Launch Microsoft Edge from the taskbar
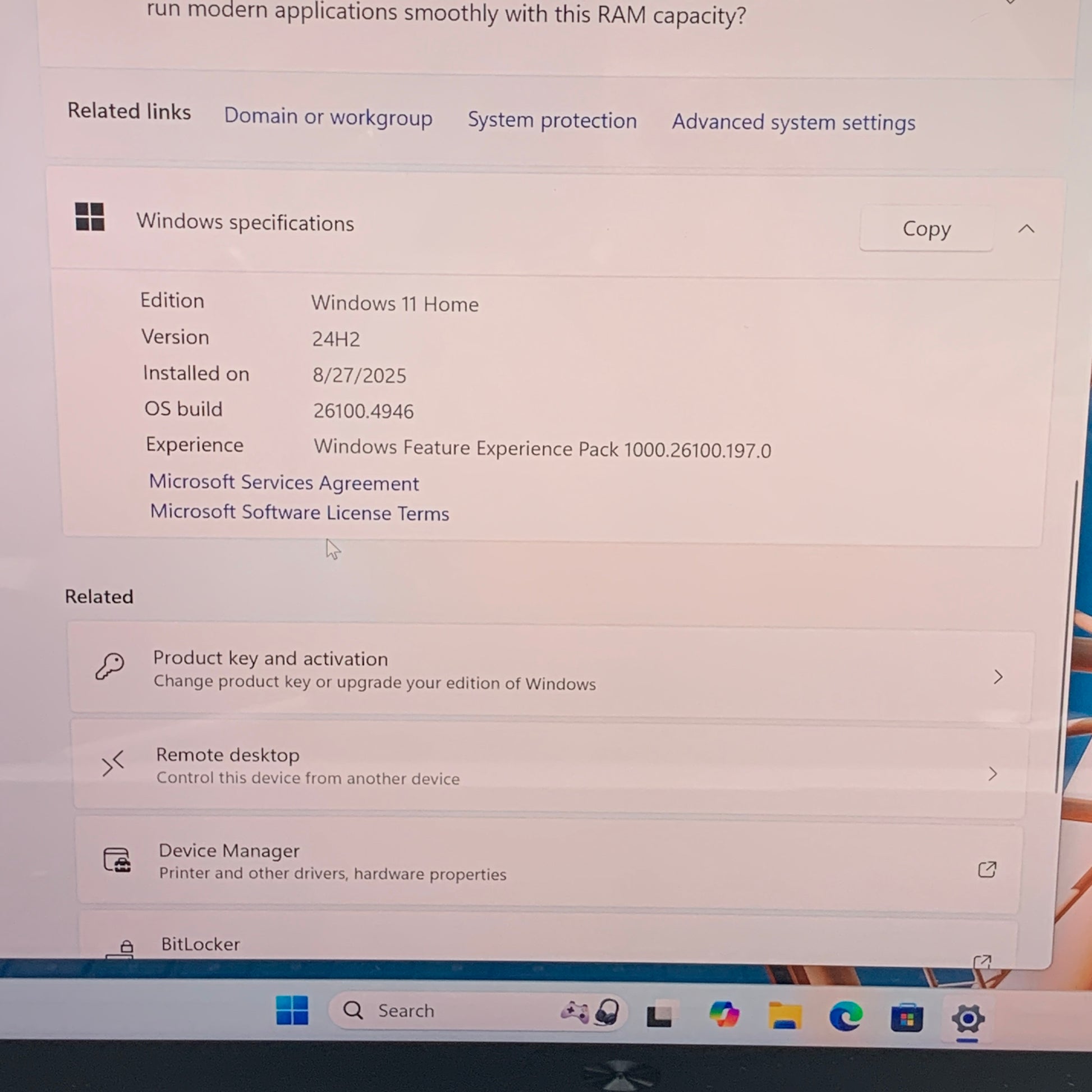The height and width of the screenshot is (1092, 1092). coord(846,1017)
